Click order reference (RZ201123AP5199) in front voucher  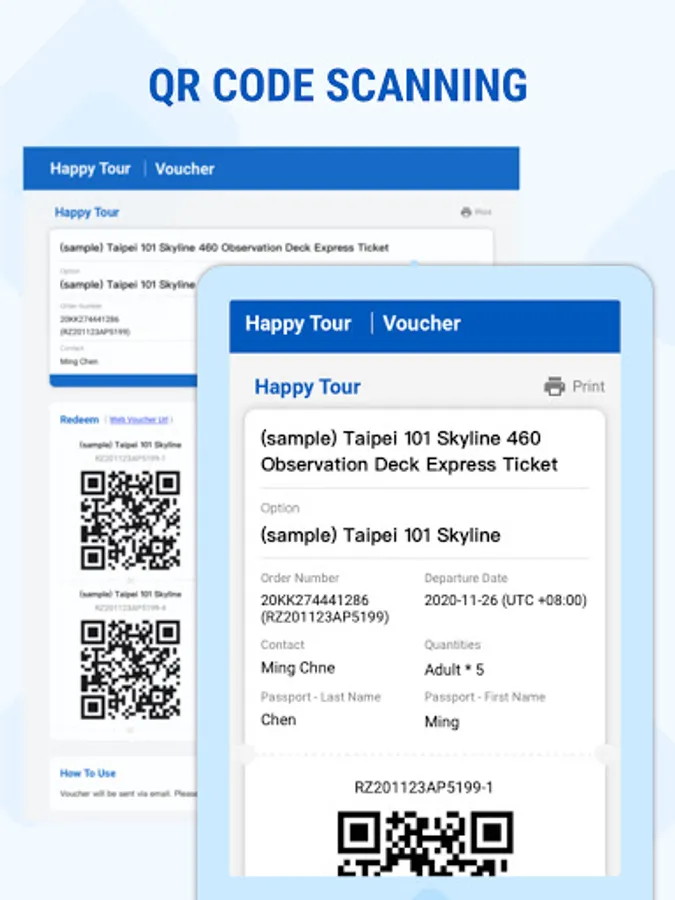pyautogui.click(x=325, y=617)
